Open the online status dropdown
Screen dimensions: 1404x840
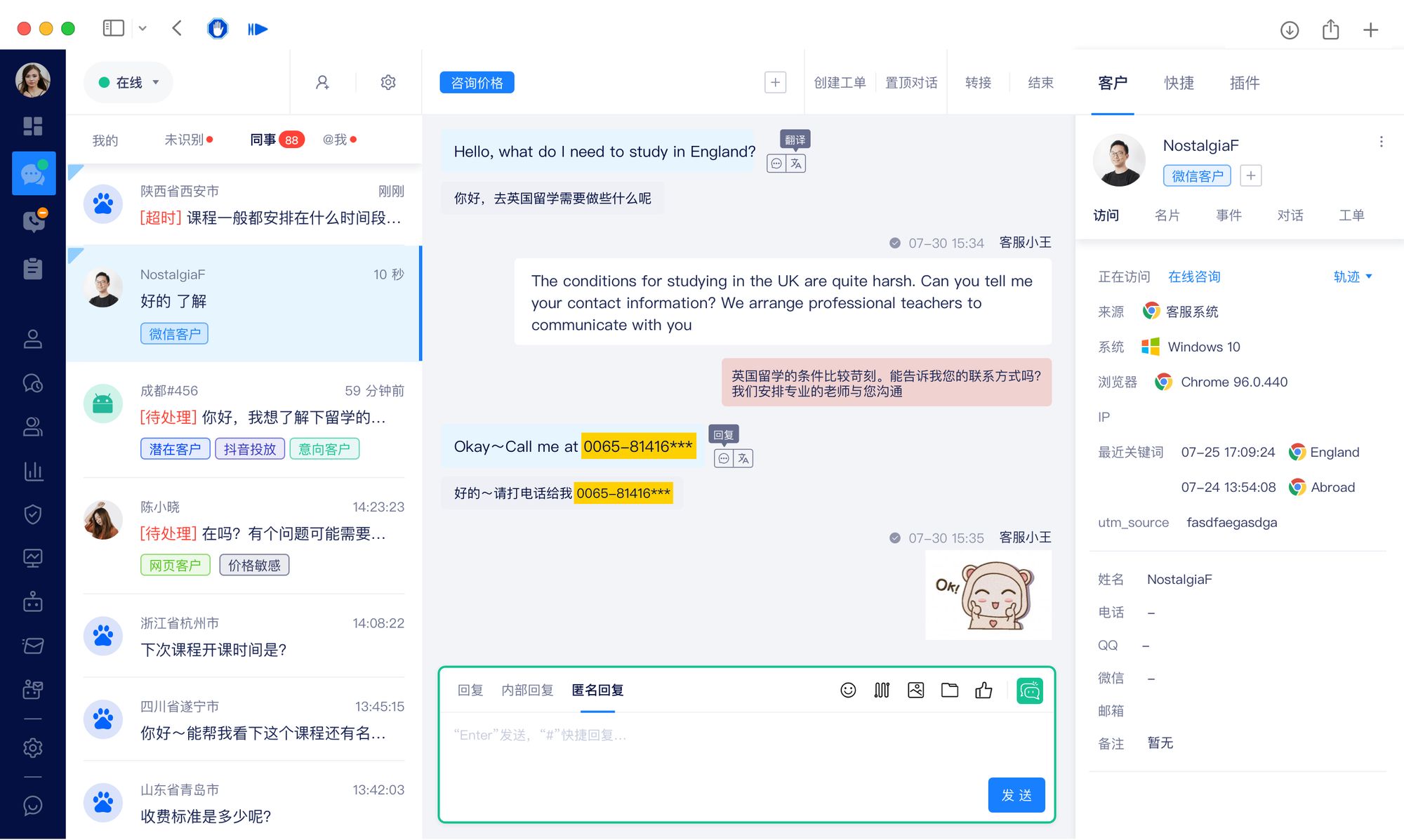[x=128, y=83]
